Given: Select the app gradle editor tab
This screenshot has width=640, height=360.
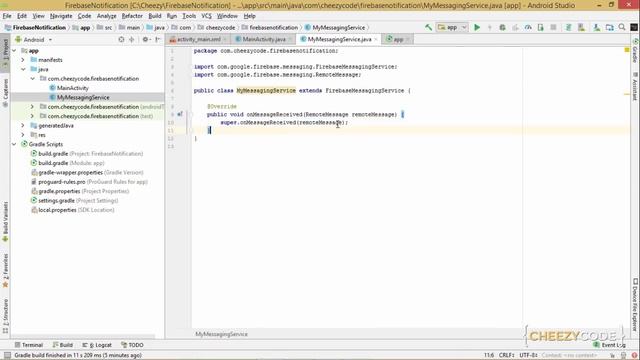Looking at the screenshot, I should tap(398, 39).
